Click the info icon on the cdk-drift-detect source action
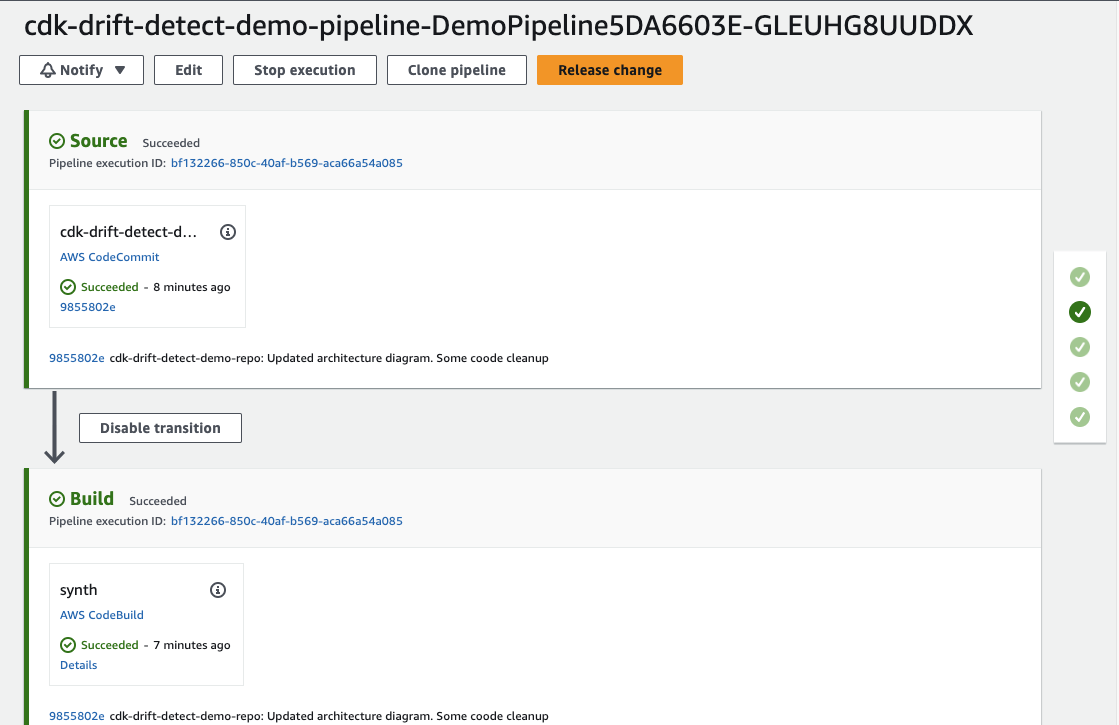The width and height of the screenshot is (1119, 725). pyautogui.click(x=228, y=231)
